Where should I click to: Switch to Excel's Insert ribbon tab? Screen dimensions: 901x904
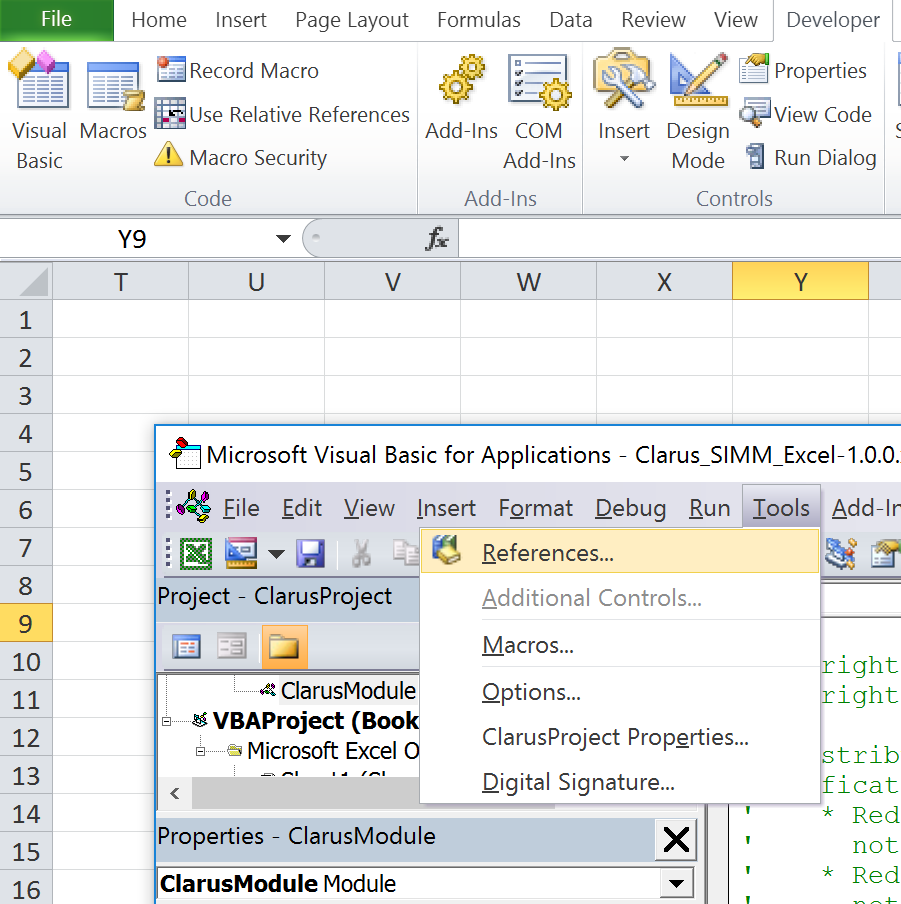click(241, 20)
